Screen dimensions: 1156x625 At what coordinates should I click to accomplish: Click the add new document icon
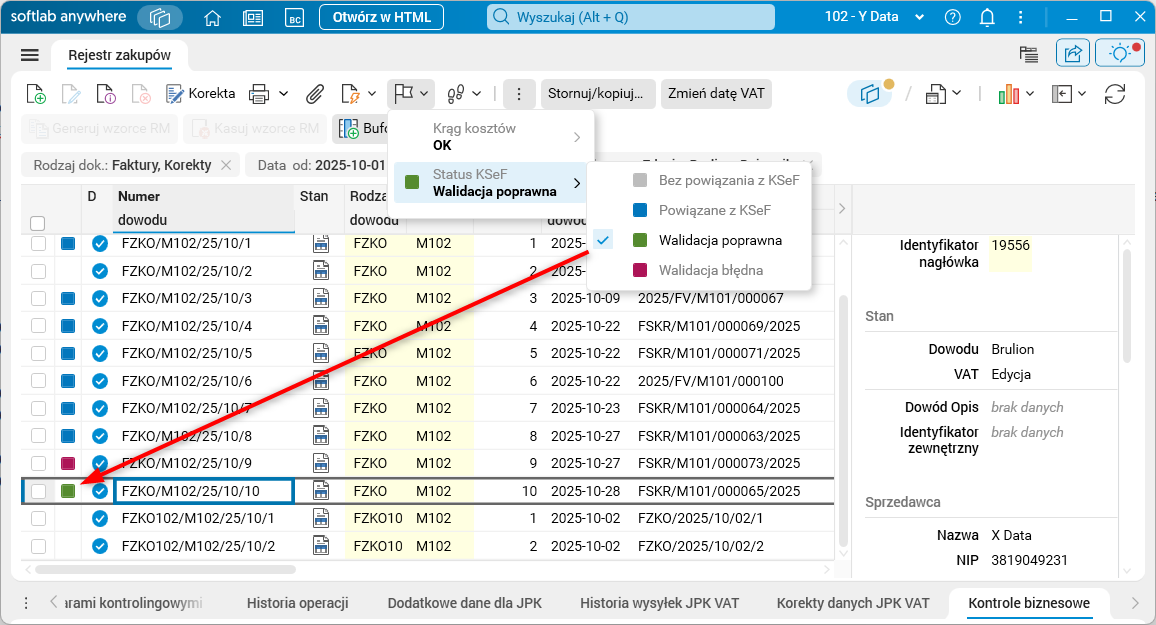pos(35,94)
